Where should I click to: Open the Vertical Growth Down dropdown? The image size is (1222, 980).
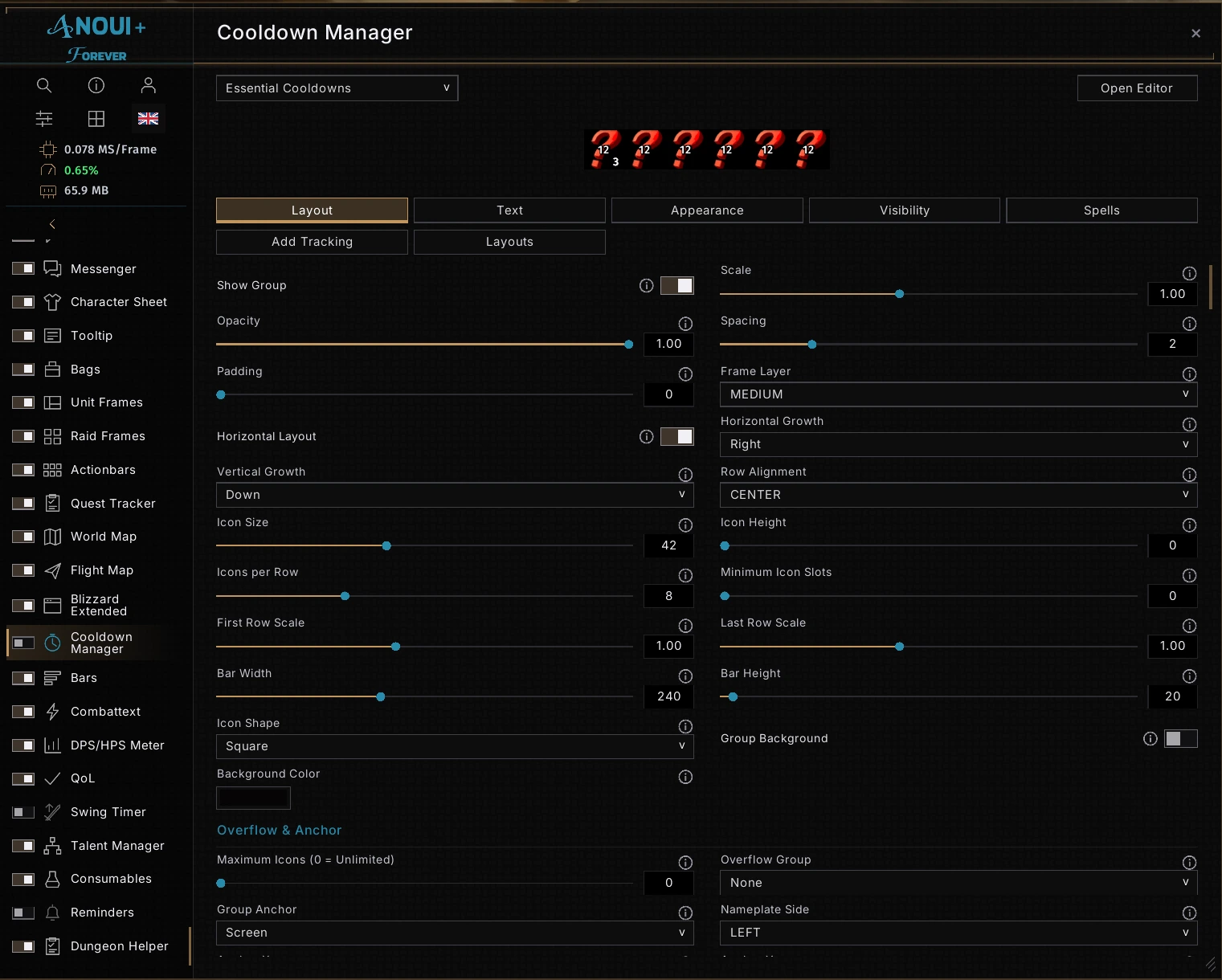455,495
